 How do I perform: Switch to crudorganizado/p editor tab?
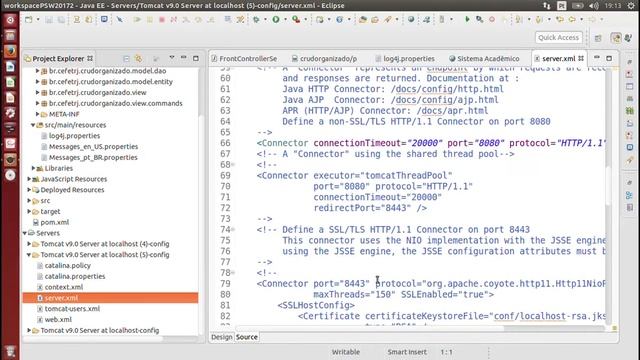point(324,59)
